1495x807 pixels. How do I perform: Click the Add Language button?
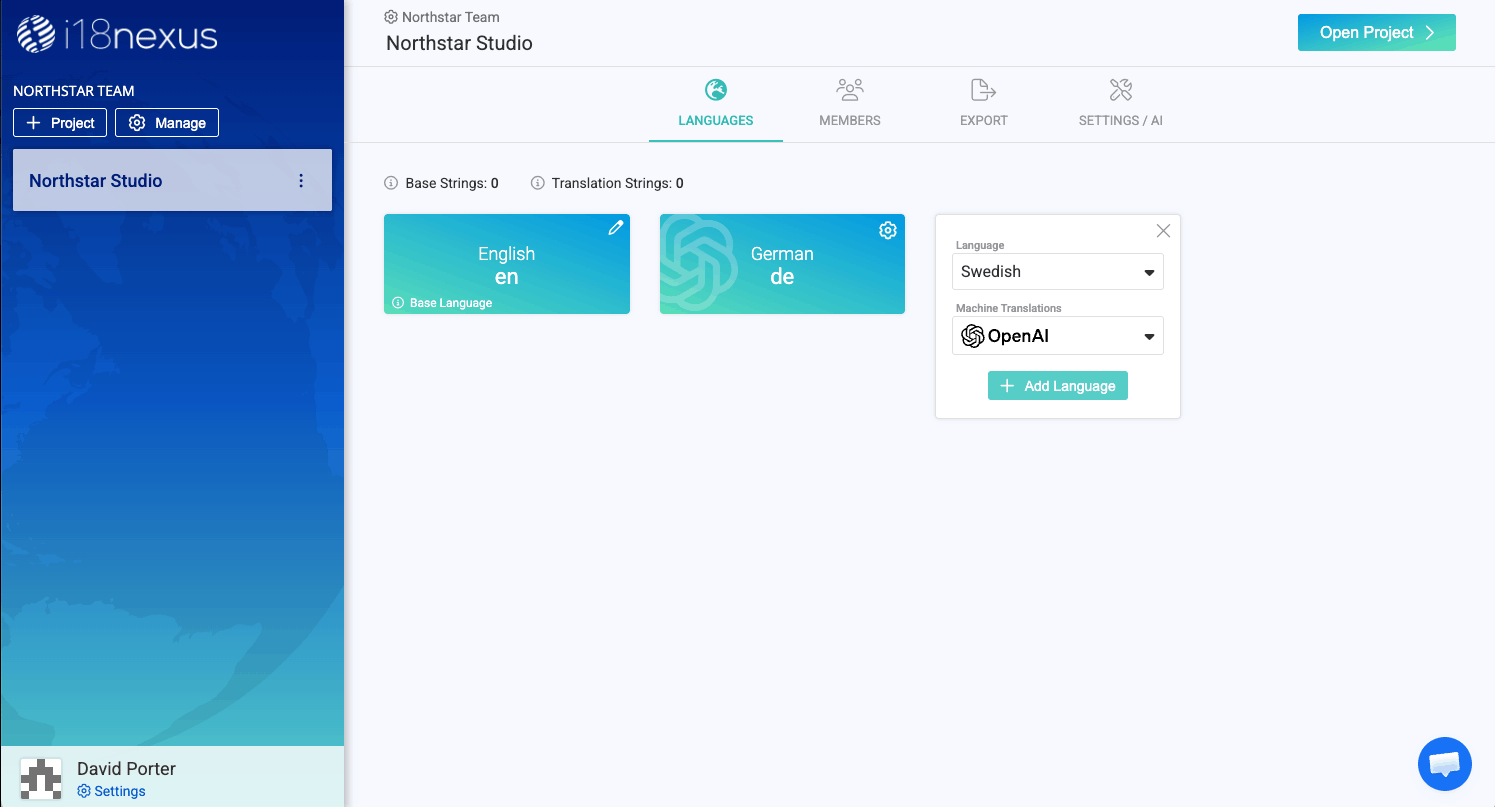[1057, 385]
